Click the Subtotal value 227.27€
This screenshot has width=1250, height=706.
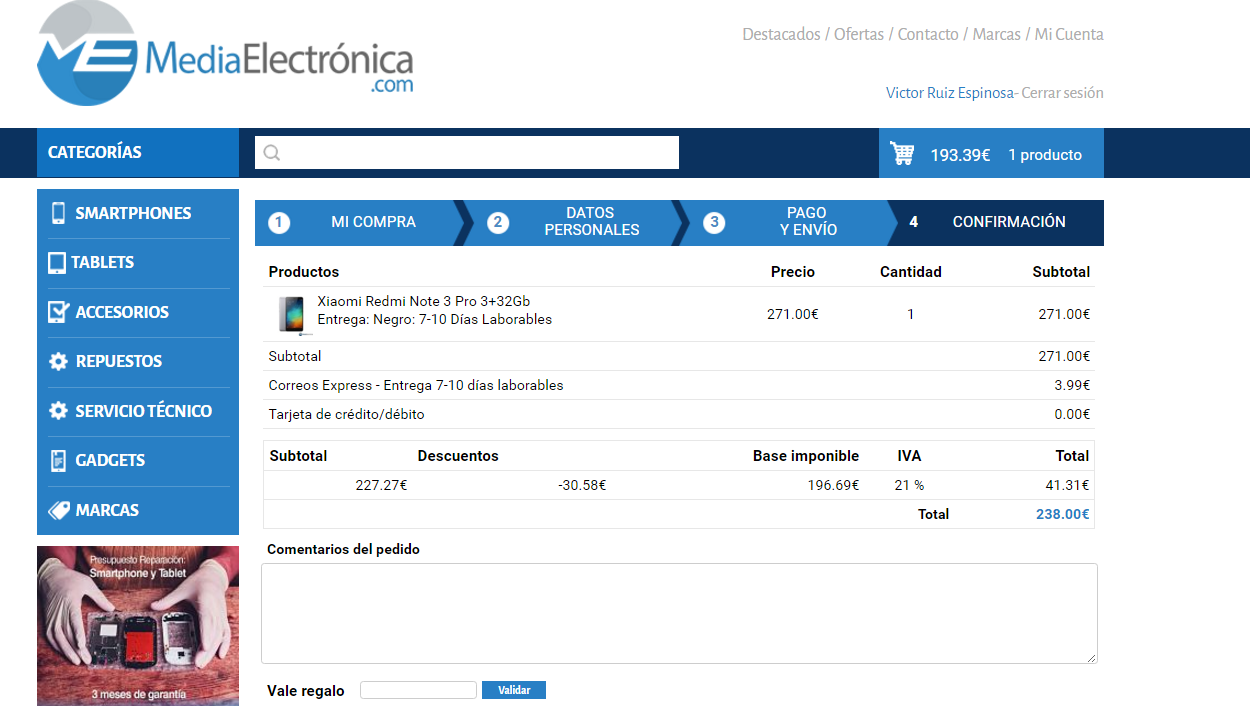(x=381, y=485)
